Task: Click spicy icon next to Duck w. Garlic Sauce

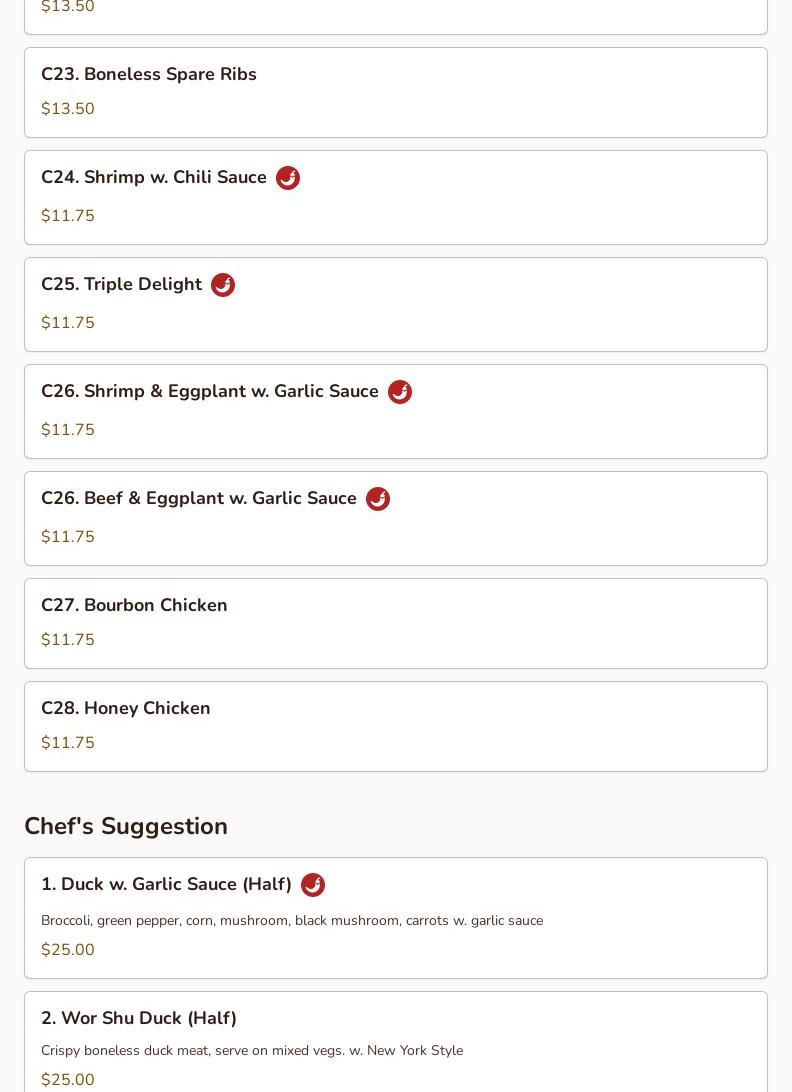Action: coord(313,884)
